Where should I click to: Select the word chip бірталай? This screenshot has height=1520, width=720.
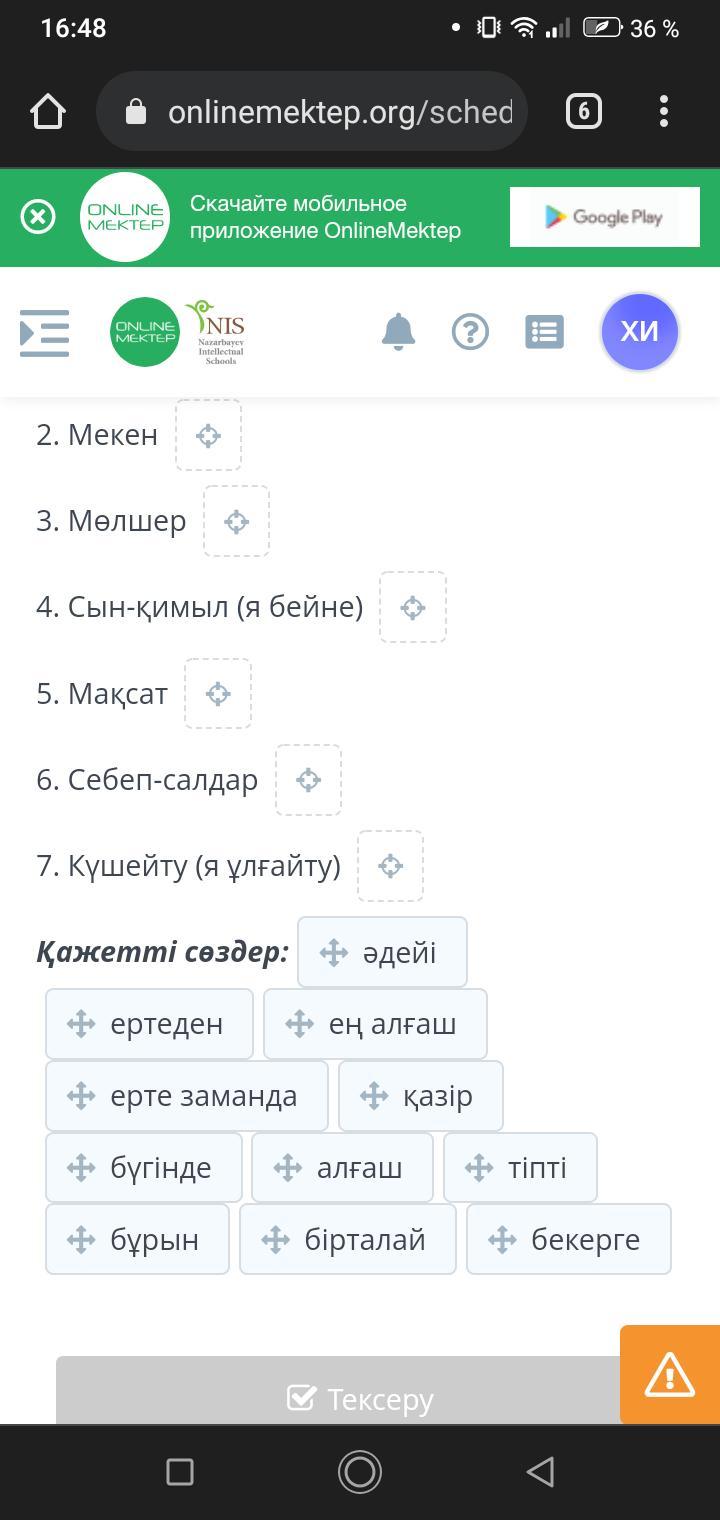coord(348,1240)
